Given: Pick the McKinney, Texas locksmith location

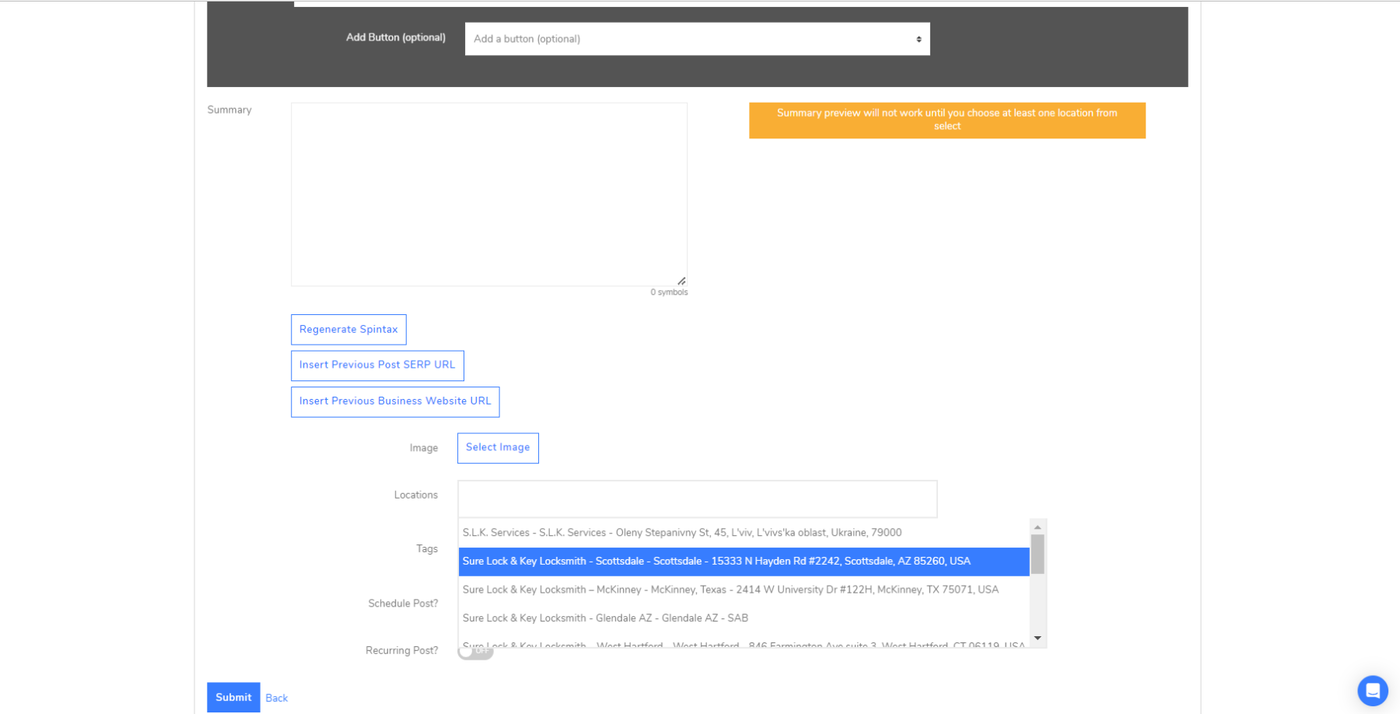Looking at the screenshot, I should (730, 590).
